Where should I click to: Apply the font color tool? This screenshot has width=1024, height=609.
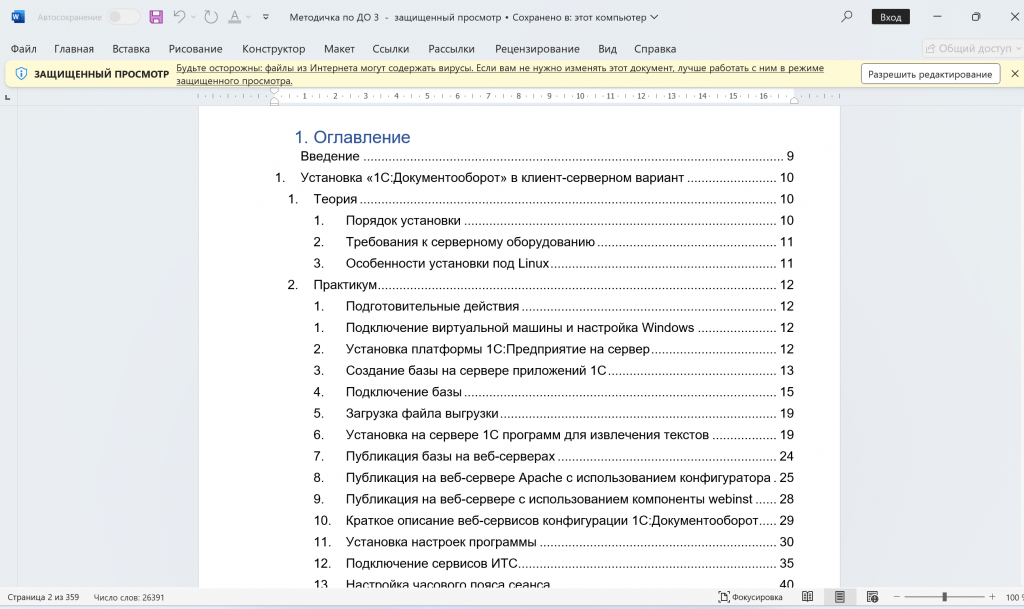tap(234, 17)
